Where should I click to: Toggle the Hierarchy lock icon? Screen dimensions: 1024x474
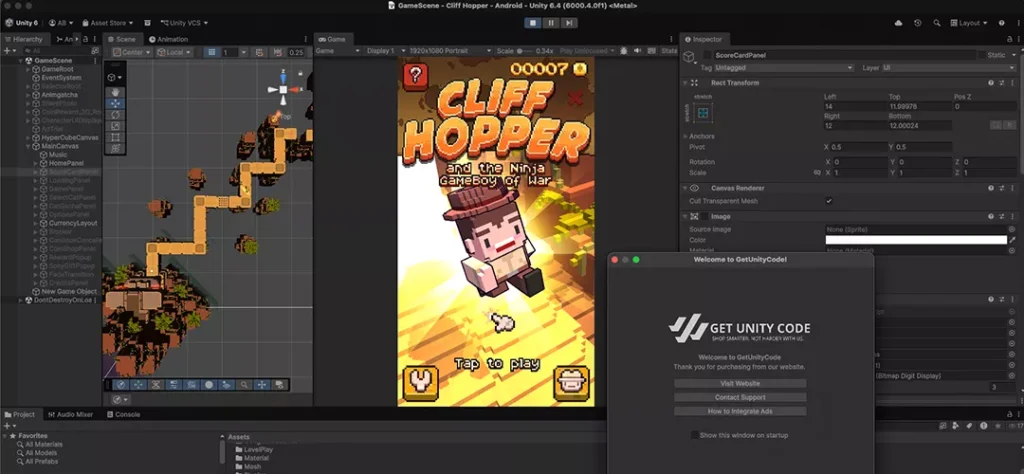(86, 39)
